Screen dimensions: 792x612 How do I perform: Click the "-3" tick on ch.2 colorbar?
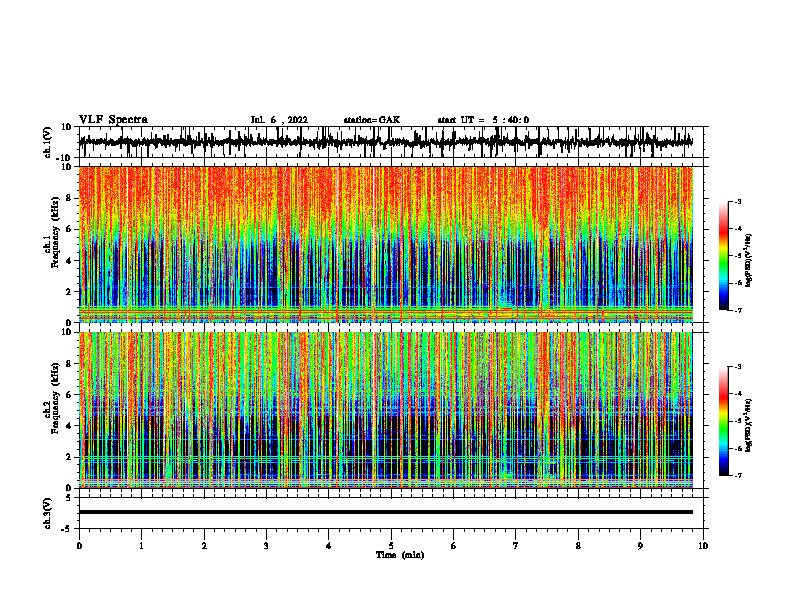[x=737, y=366]
